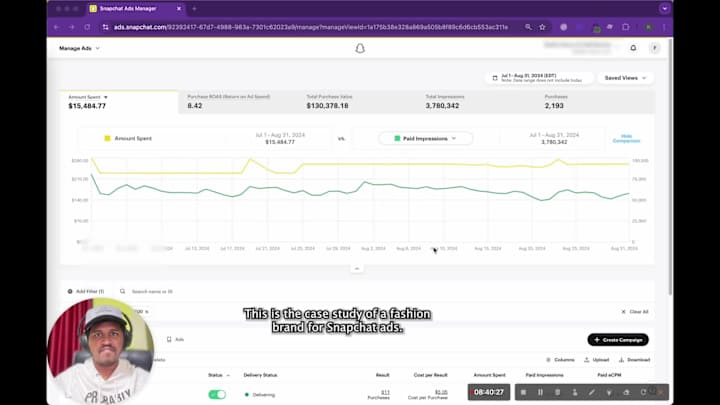Click Clear All filters
Screen dimensions: 720x405
pyautogui.click(x=635, y=312)
